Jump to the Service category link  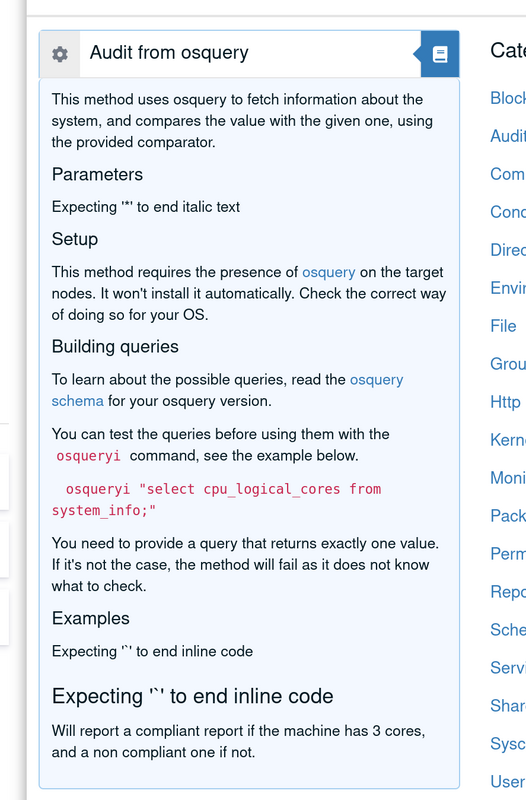pos(508,667)
